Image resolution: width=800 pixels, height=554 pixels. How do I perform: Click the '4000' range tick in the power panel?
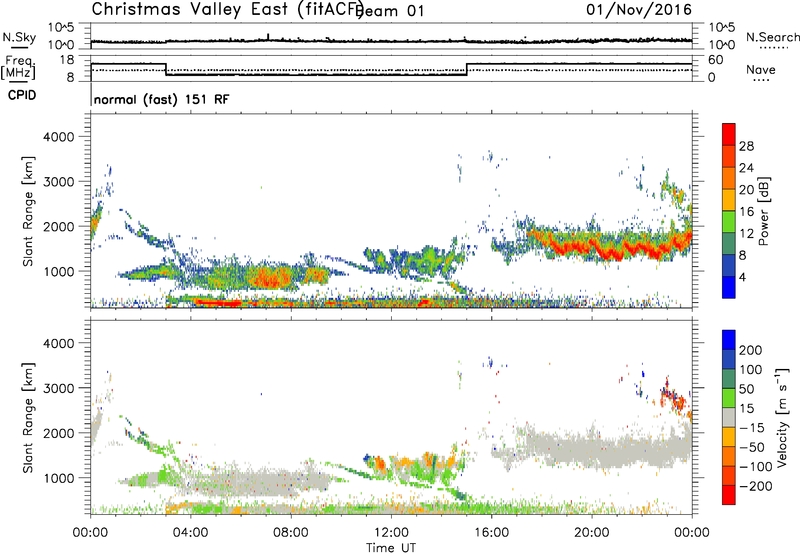coord(59,137)
